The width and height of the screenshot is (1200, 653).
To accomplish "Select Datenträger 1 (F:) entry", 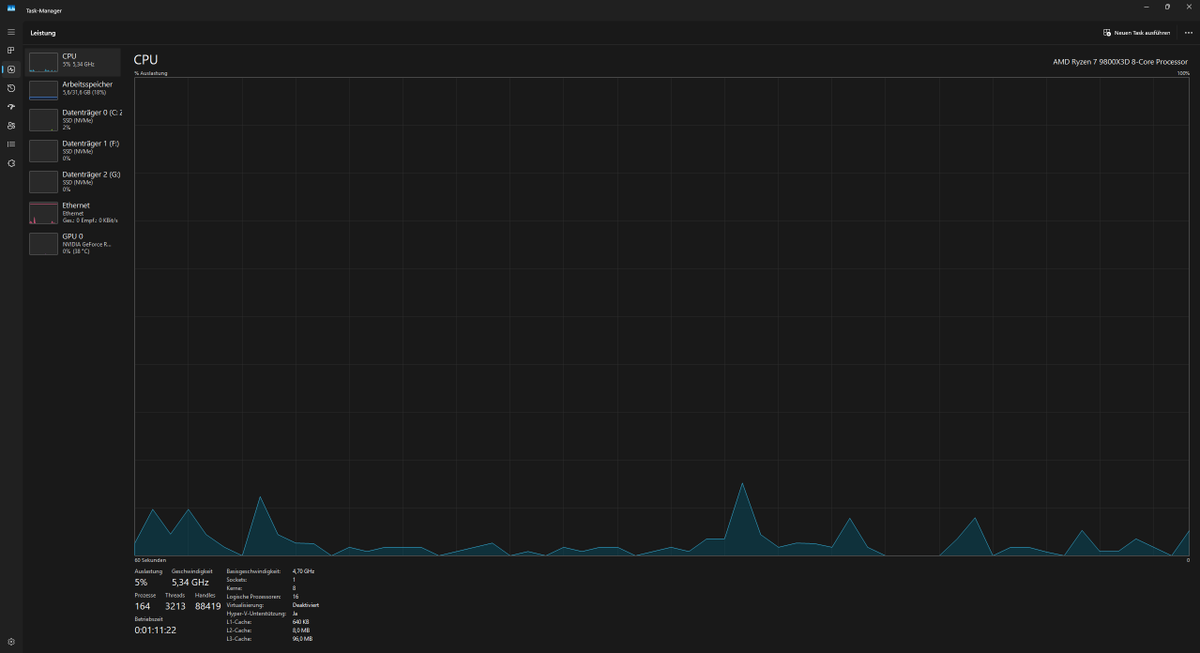I will (73, 151).
